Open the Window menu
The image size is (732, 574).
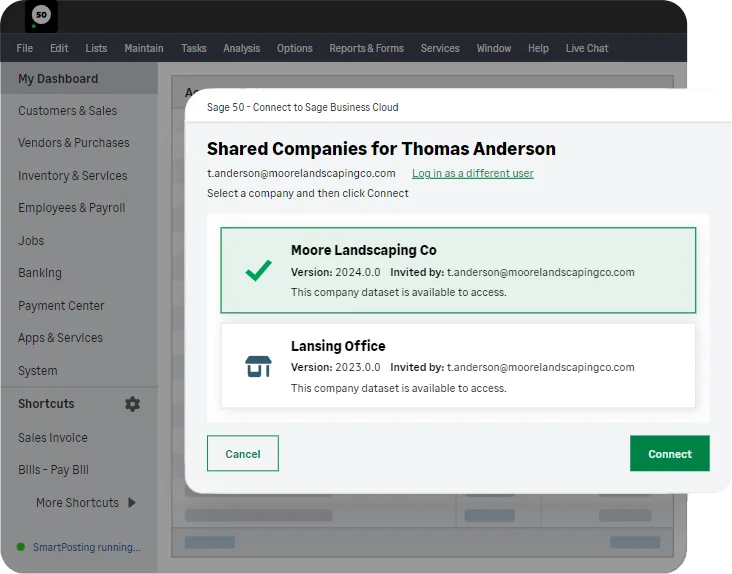coord(494,49)
